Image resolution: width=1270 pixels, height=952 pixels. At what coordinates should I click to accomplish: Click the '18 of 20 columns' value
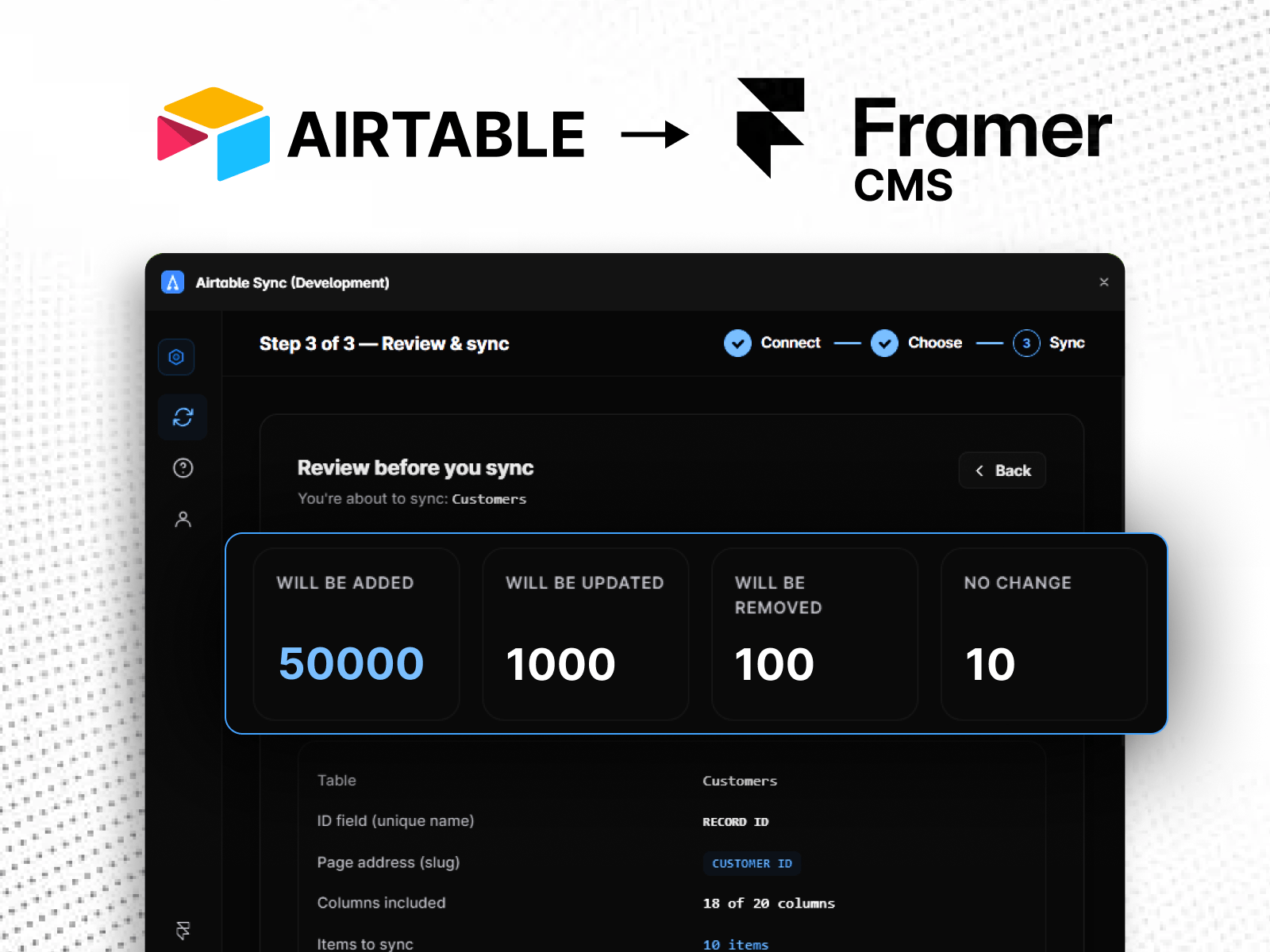point(769,904)
